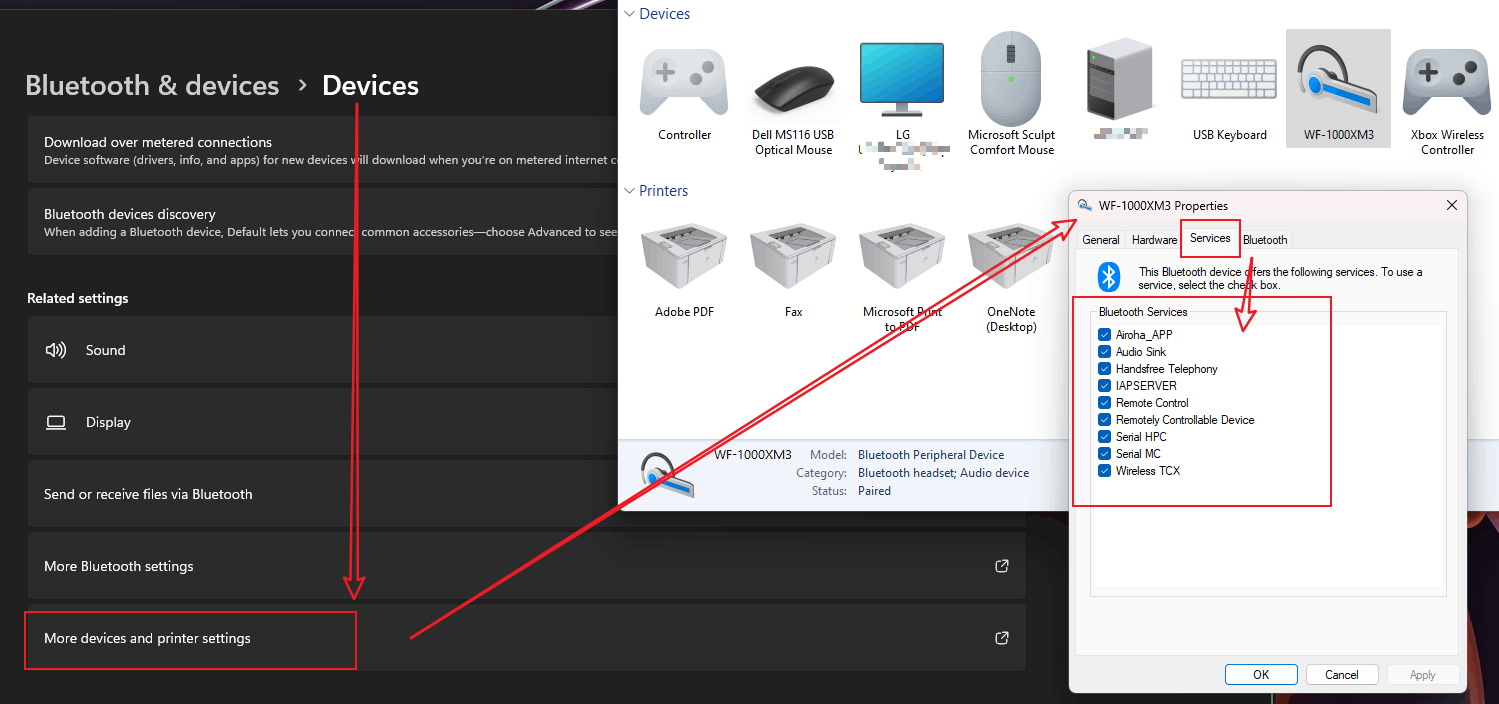Click the Bluetooth logo in Properties dialog

click(x=1108, y=277)
